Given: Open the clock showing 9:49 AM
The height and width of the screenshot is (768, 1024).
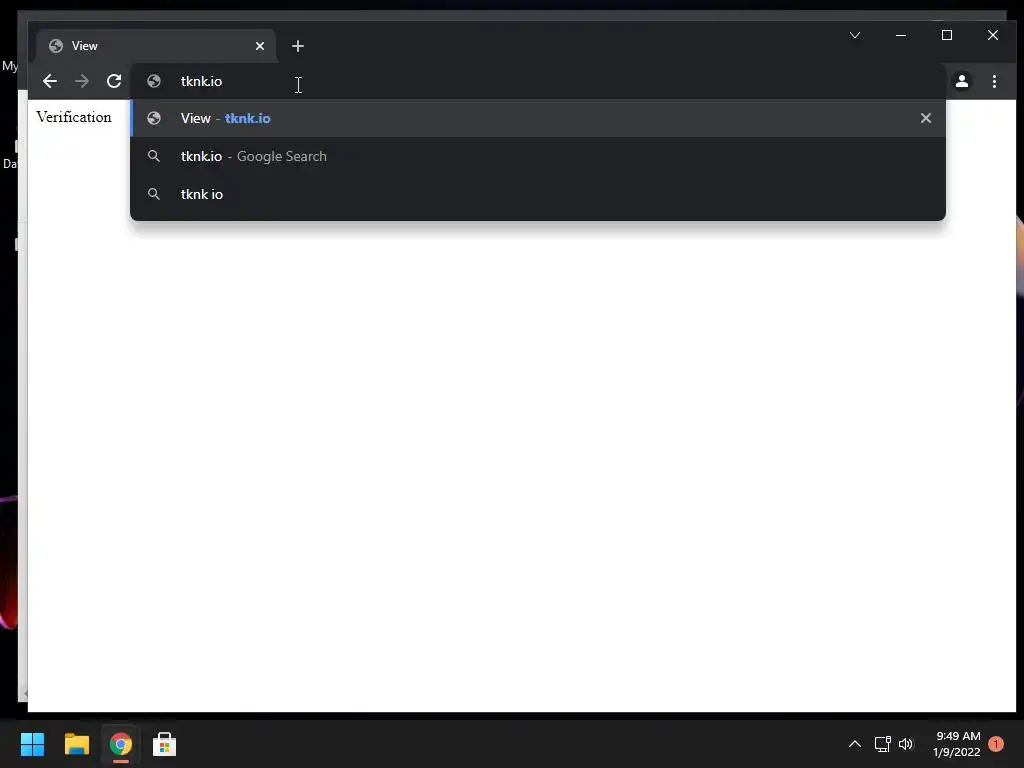Looking at the screenshot, I should 957,744.
